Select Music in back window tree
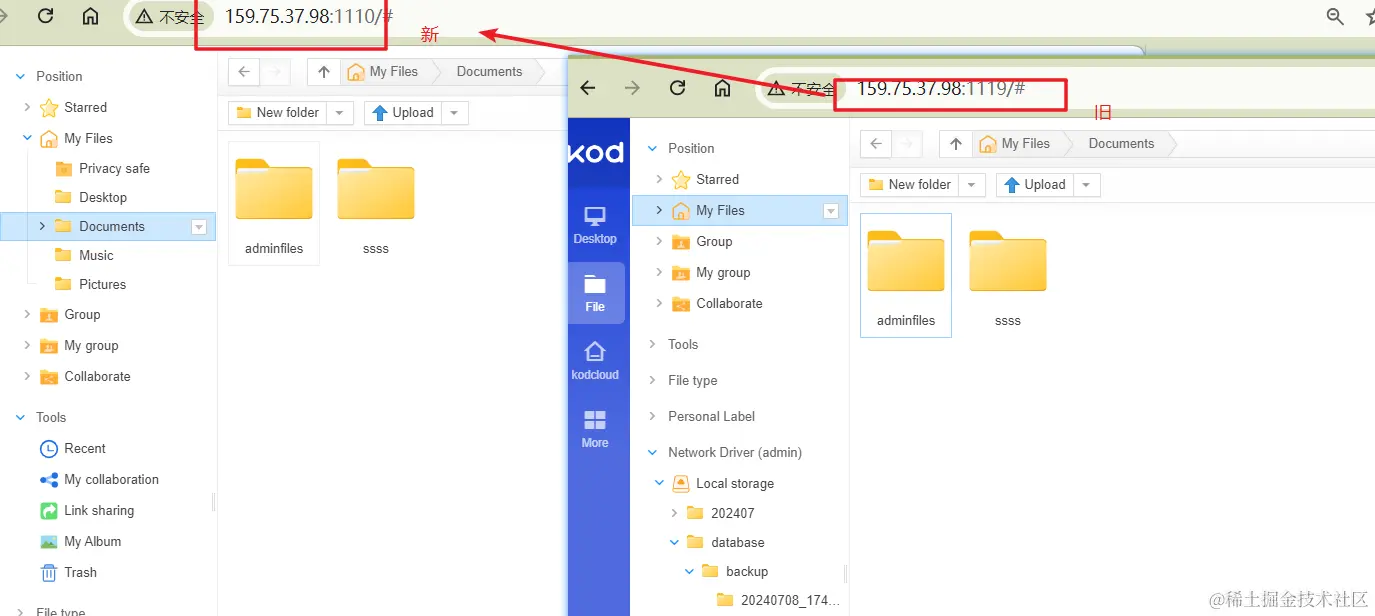The image size is (1375, 616). (96, 255)
